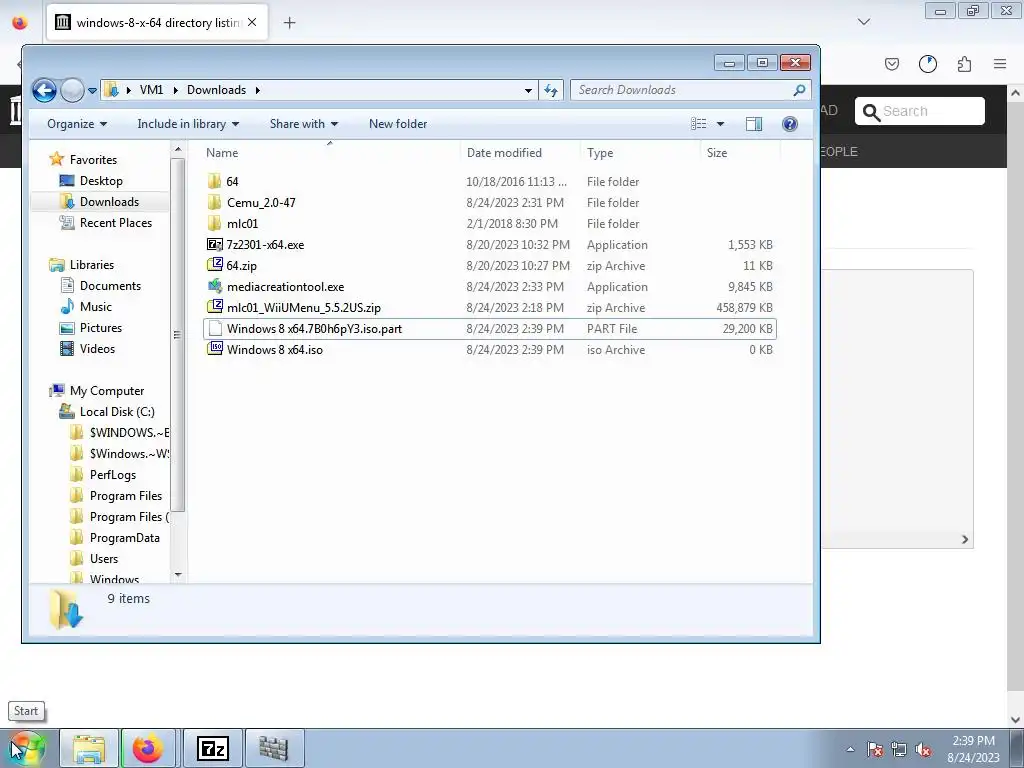Open the ProgramData folder in the tree
1024x768 pixels.
pyautogui.click(x=124, y=537)
